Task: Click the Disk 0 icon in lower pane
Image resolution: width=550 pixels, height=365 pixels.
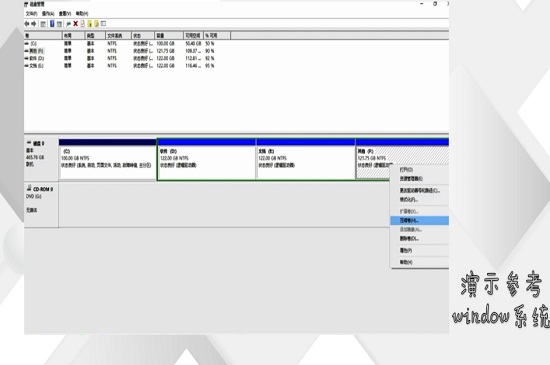Action: pos(29,143)
